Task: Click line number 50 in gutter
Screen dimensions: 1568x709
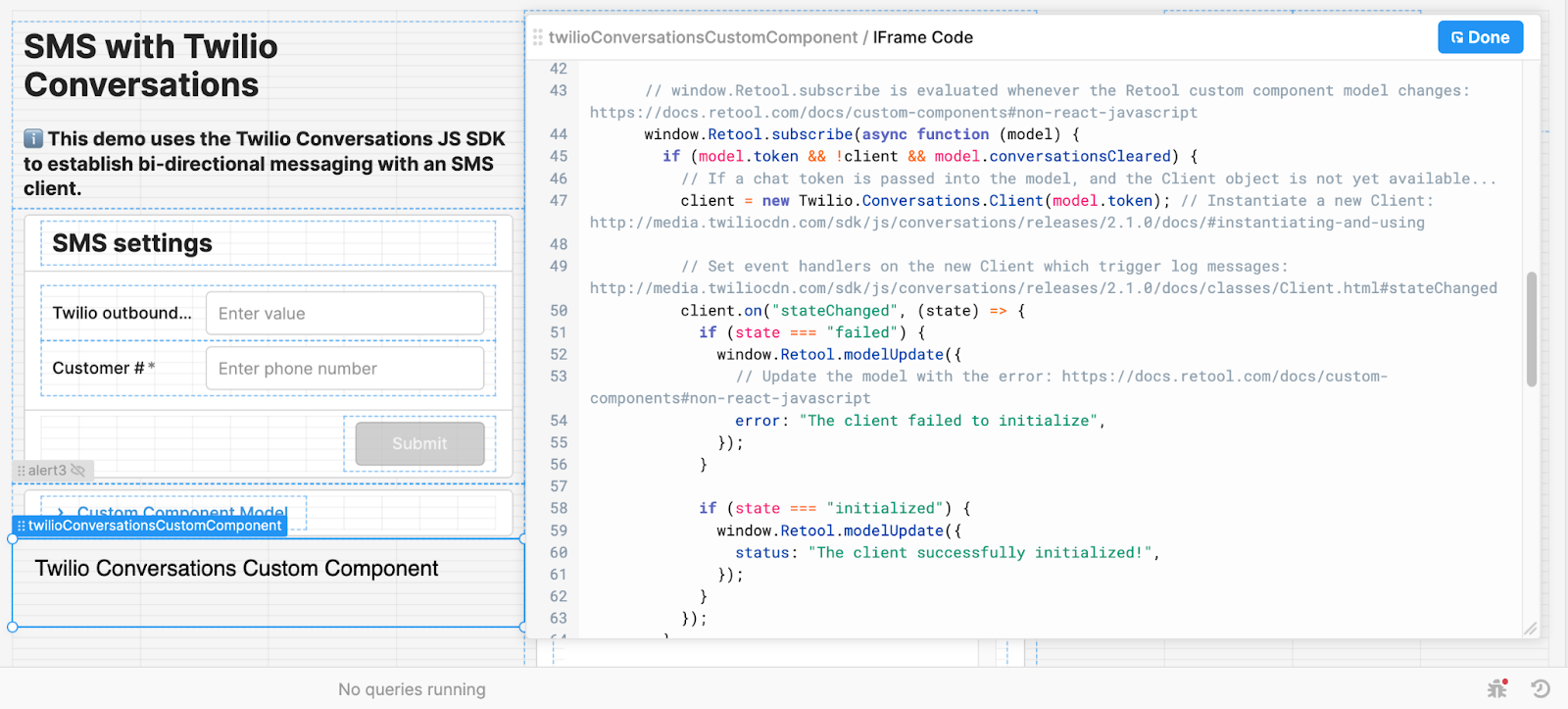Action: [x=559, y=310]
